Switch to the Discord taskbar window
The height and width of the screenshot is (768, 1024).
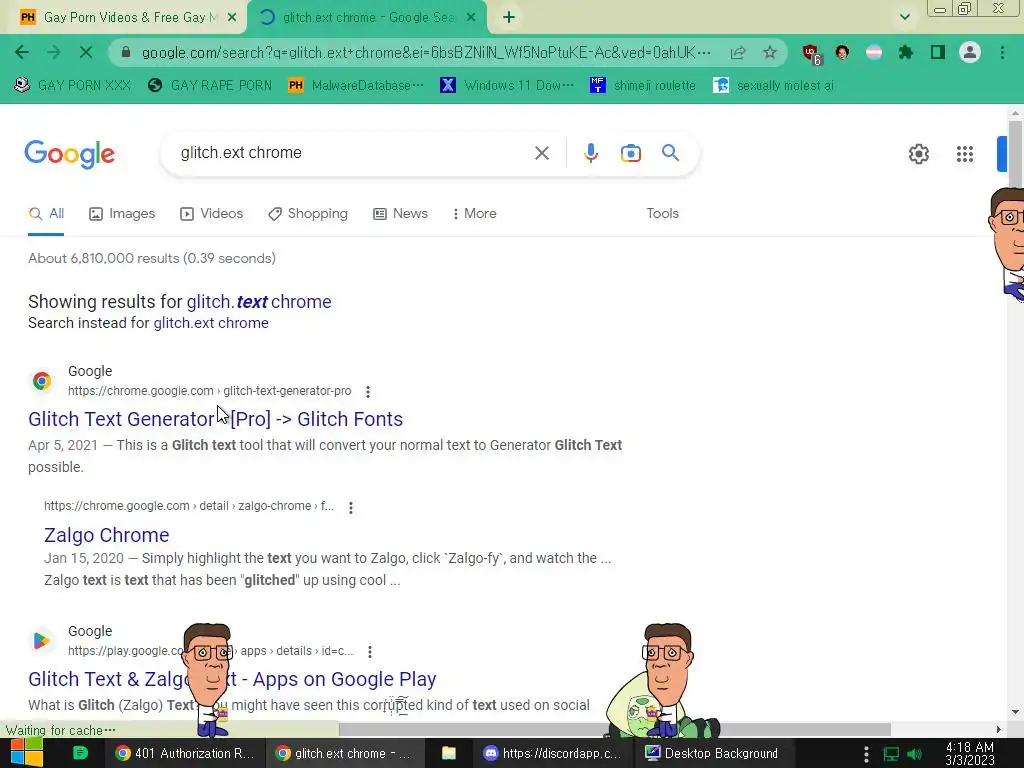[x=552, y=753]
